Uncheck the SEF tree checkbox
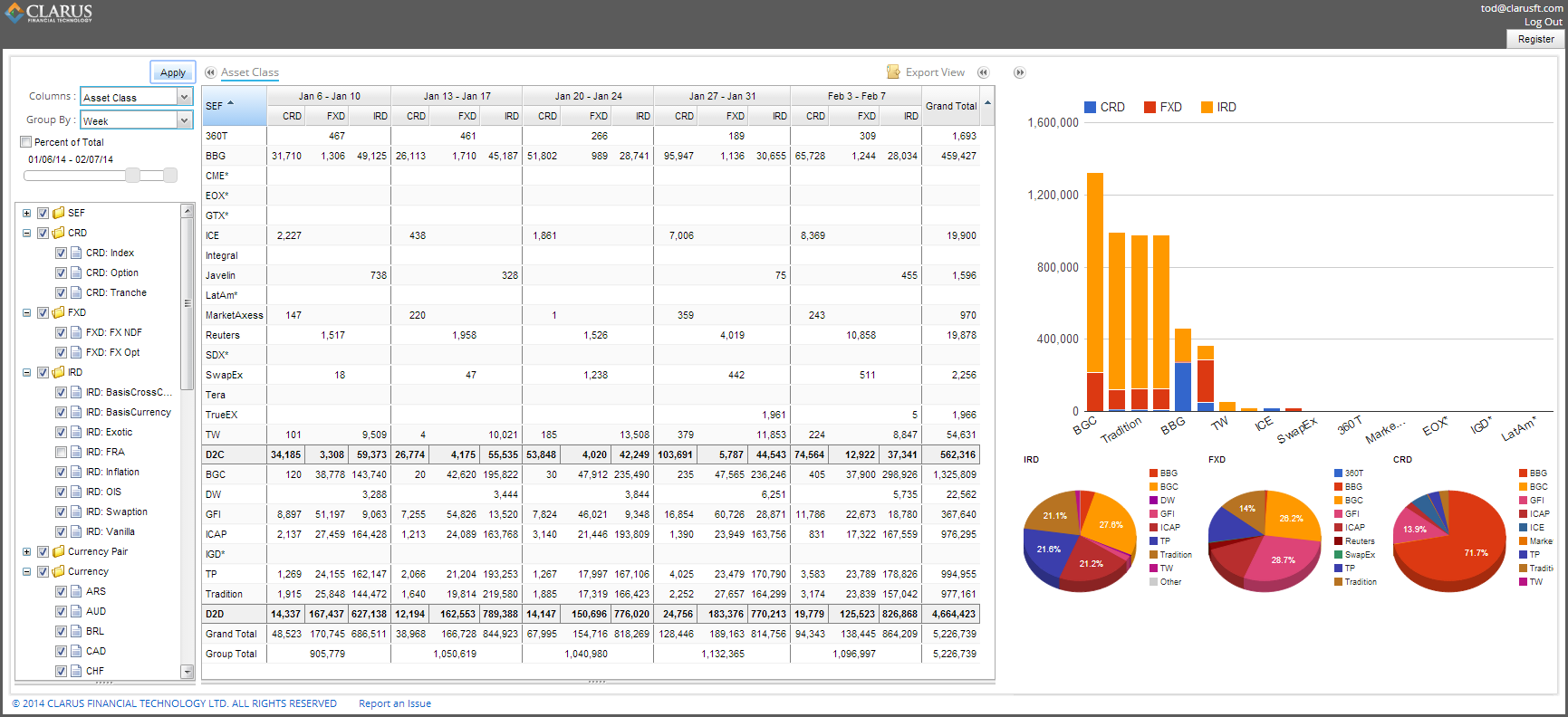 (x=43, y=213)
